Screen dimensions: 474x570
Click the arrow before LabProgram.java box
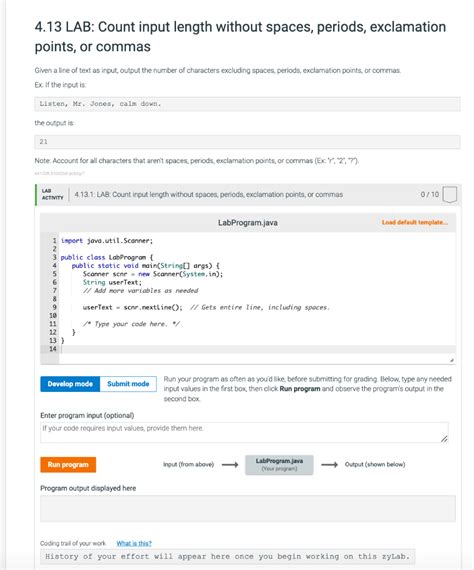point(230,465)
